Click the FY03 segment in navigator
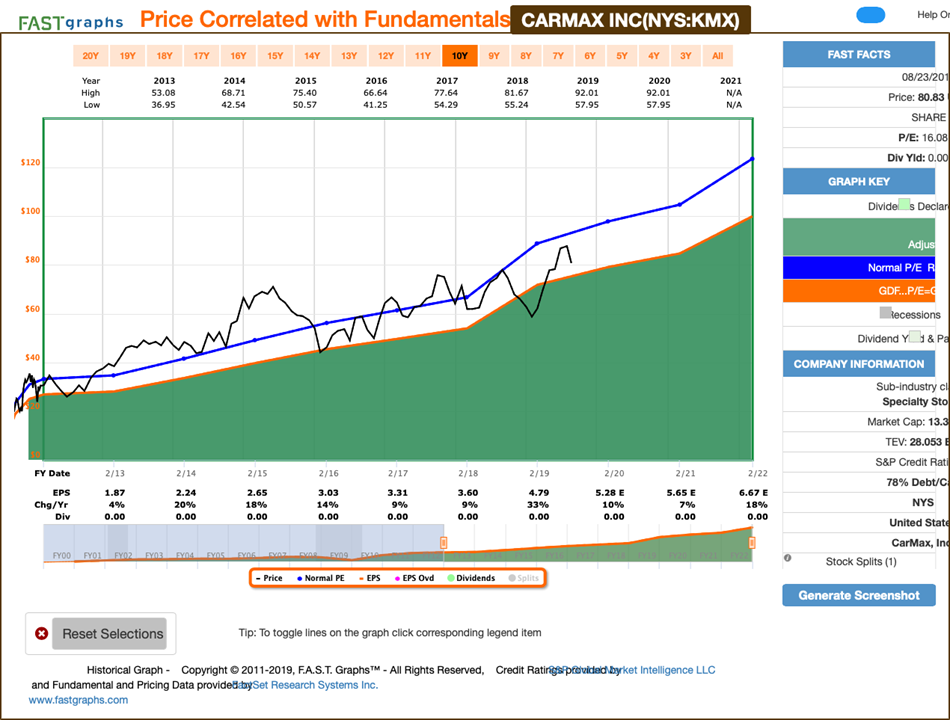Screen dimensions: 950x720 point(154,555)
